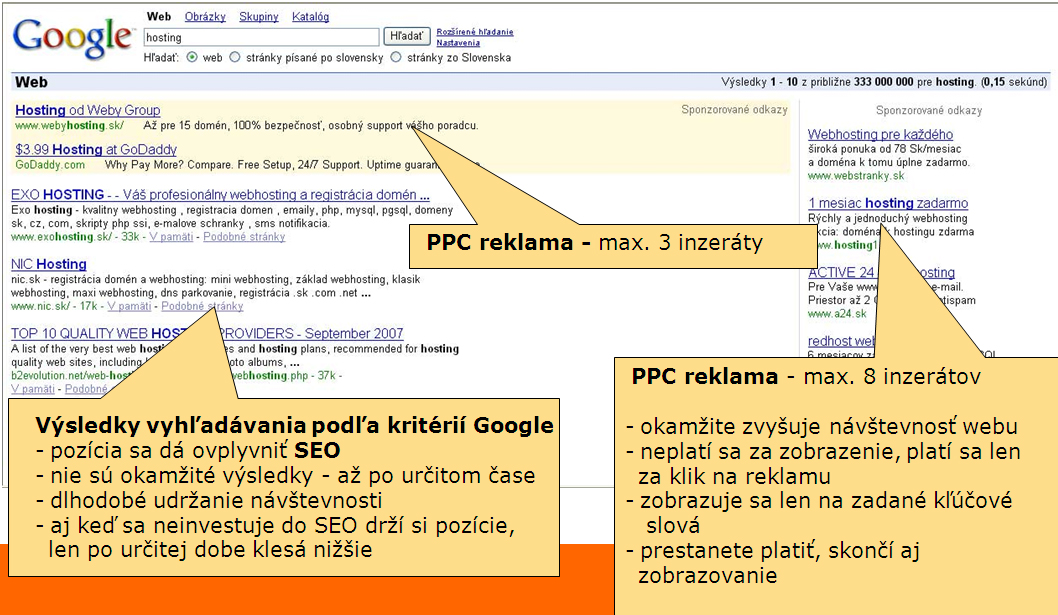Screen dimensions: 1058x615
Task: Visit the NIC Hosting result
Action: 49,264
